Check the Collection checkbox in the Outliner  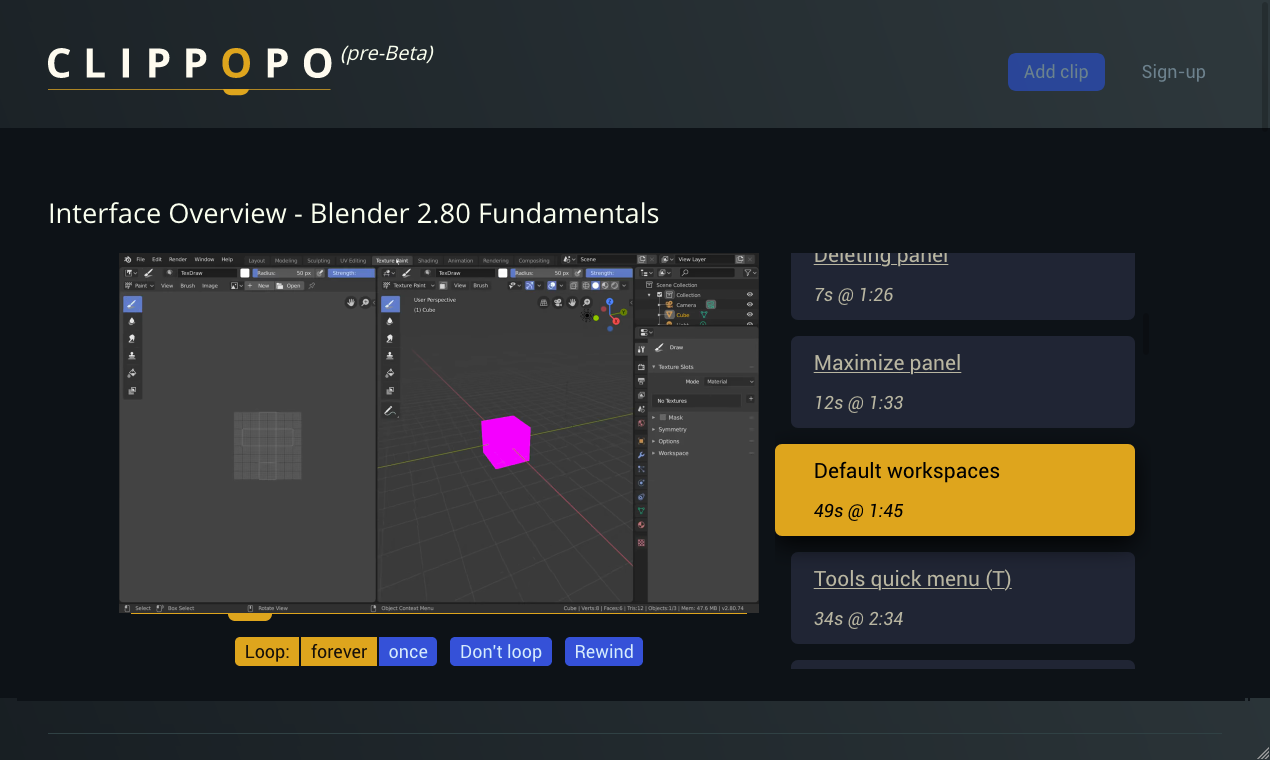click(660, 294)
